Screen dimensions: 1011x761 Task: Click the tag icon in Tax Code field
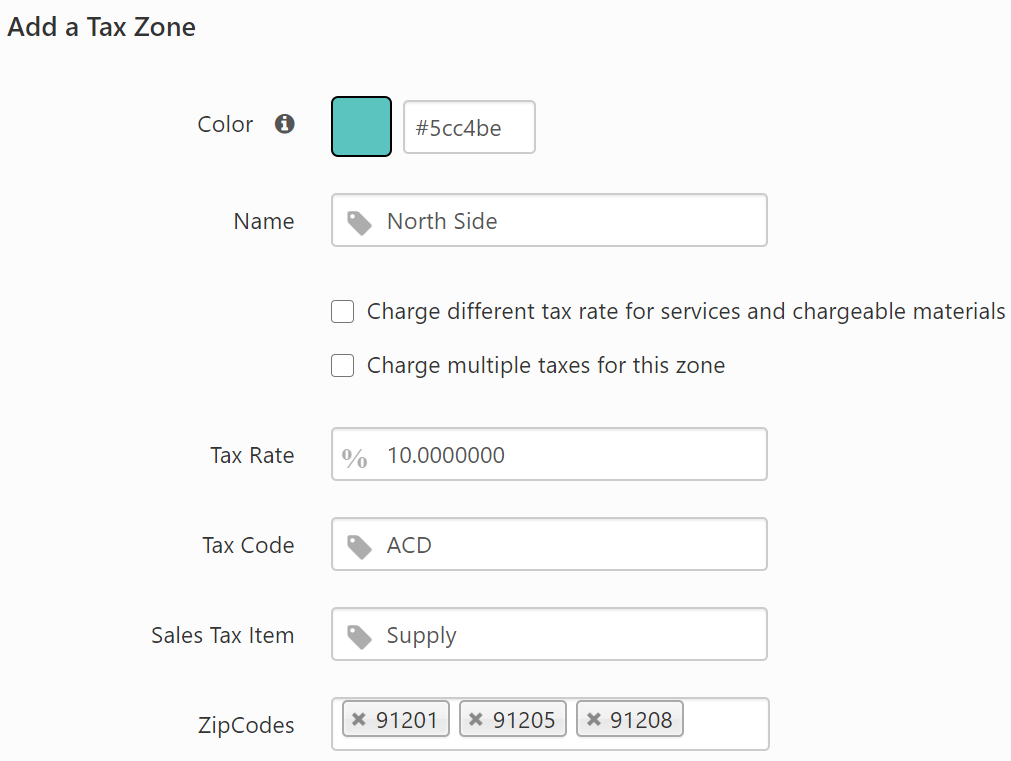click(x=359, y=546)
